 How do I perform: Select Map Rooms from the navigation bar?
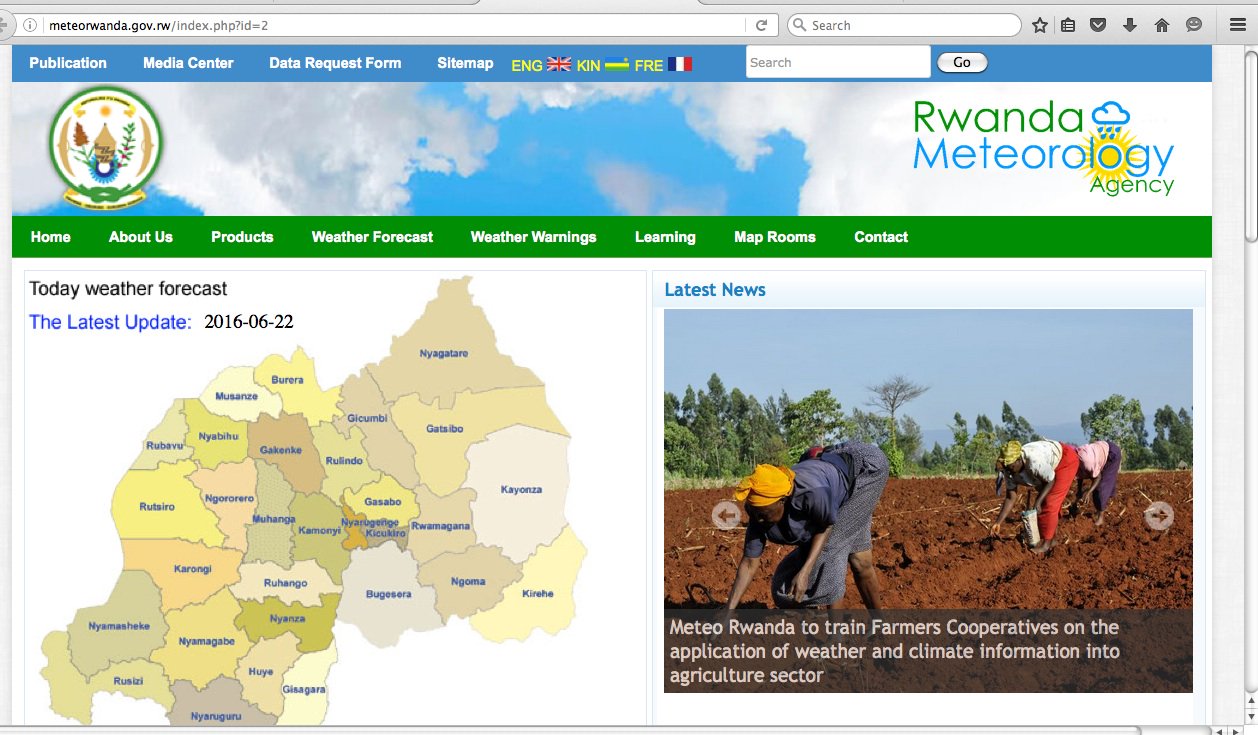click(x=775, y=237)
